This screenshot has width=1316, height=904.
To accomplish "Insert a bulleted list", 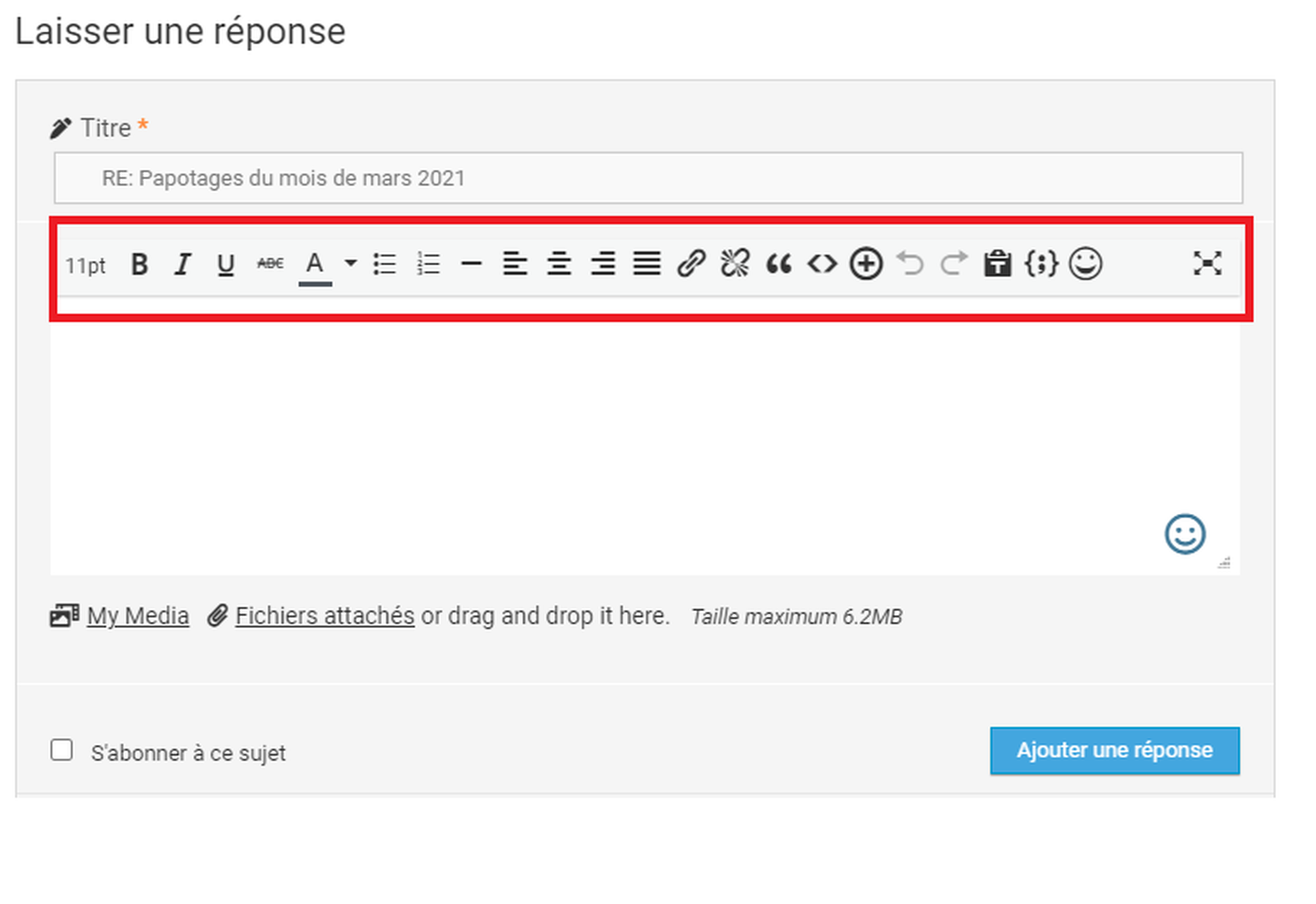I will point(385,265).
